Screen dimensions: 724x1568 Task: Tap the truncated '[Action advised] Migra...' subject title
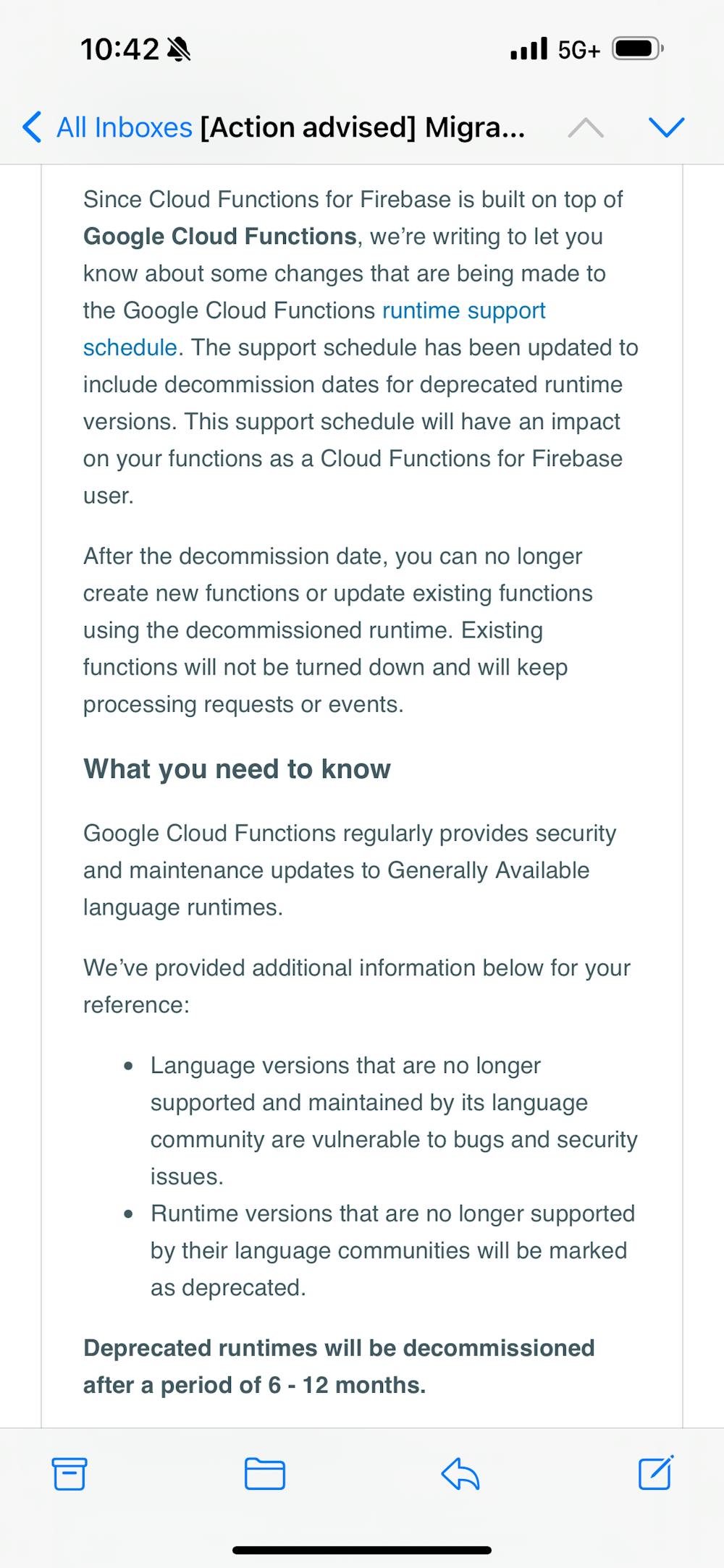click(362, 127)
